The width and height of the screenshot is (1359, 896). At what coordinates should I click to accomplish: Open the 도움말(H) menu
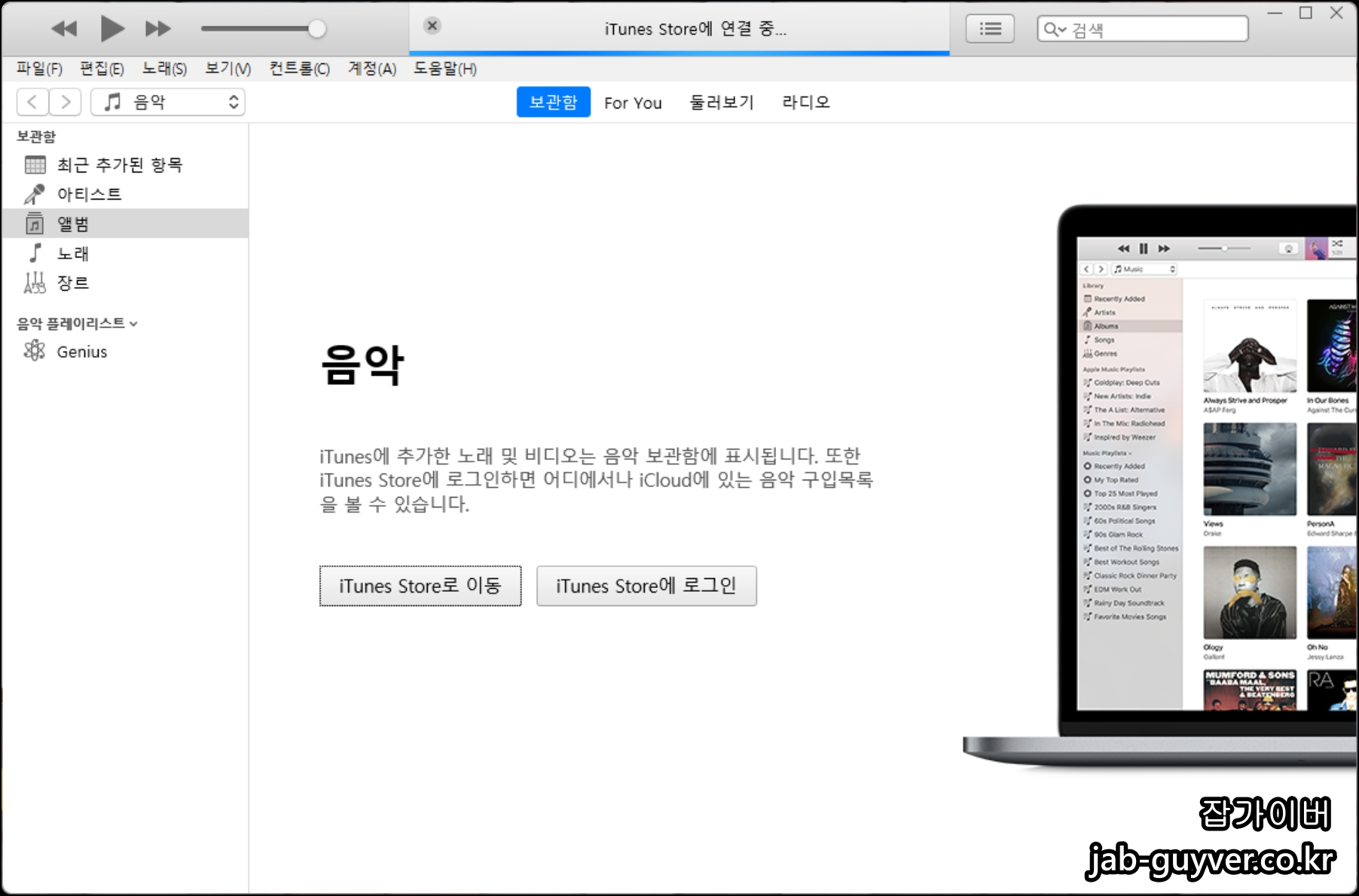tap(444, 69)
